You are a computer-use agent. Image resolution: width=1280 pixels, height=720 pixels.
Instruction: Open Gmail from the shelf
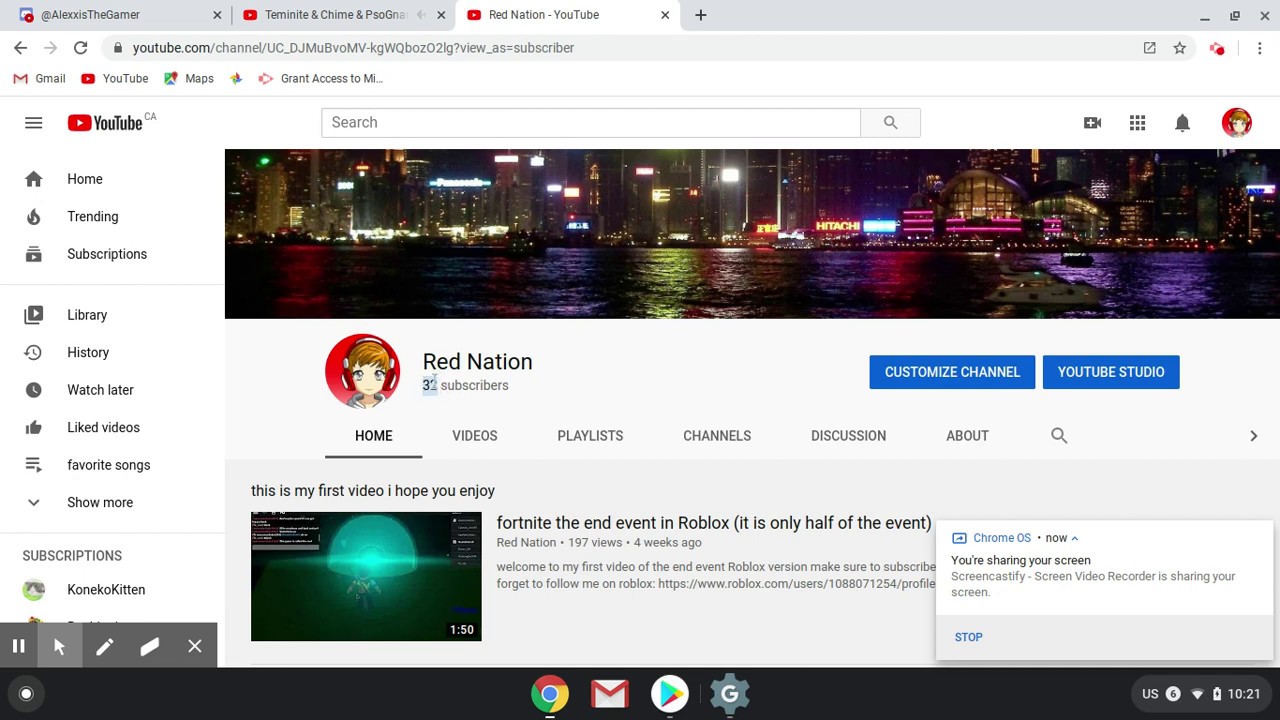(x=609, y=693)
